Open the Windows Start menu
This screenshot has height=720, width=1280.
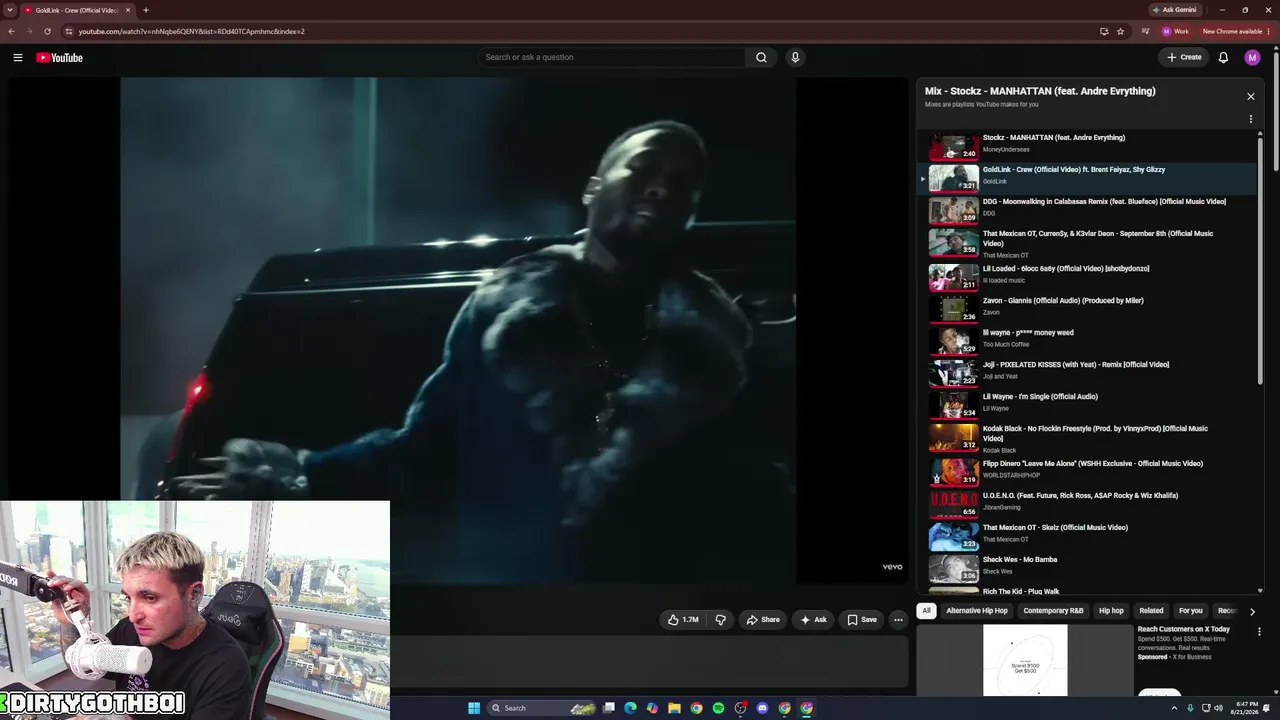pyautogui.click(x=474, y=708)
